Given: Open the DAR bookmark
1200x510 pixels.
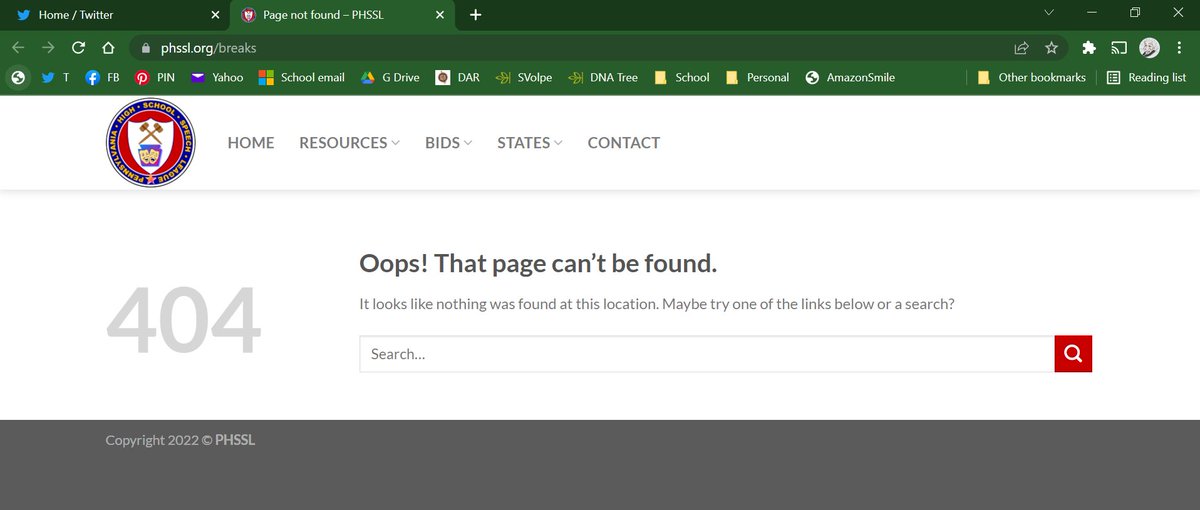Looking at the screenshot, I should coord(458,77).
